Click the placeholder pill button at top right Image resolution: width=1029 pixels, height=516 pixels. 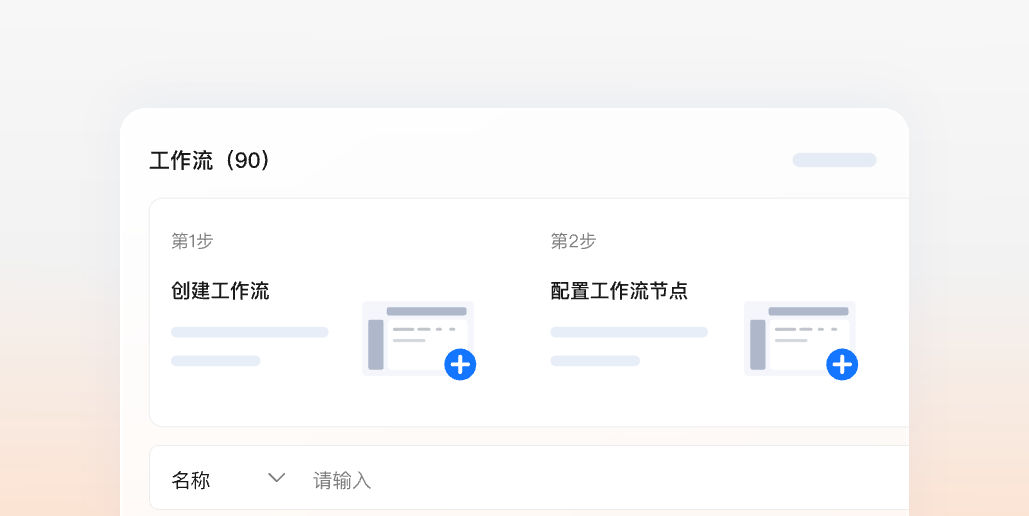[x=834, y=160]
